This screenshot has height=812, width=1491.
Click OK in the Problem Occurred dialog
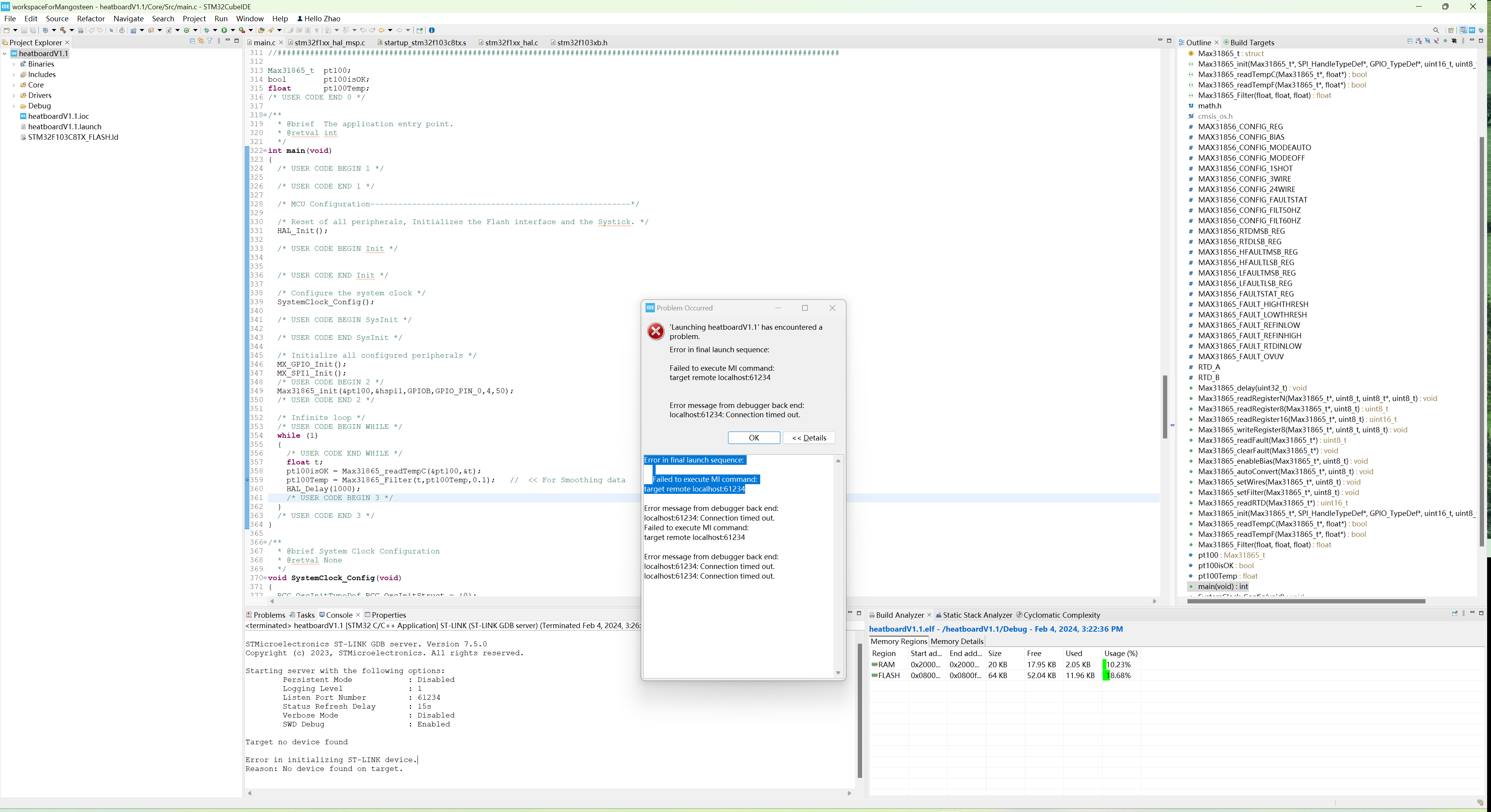pyautogui.click(x=754, y=438)
